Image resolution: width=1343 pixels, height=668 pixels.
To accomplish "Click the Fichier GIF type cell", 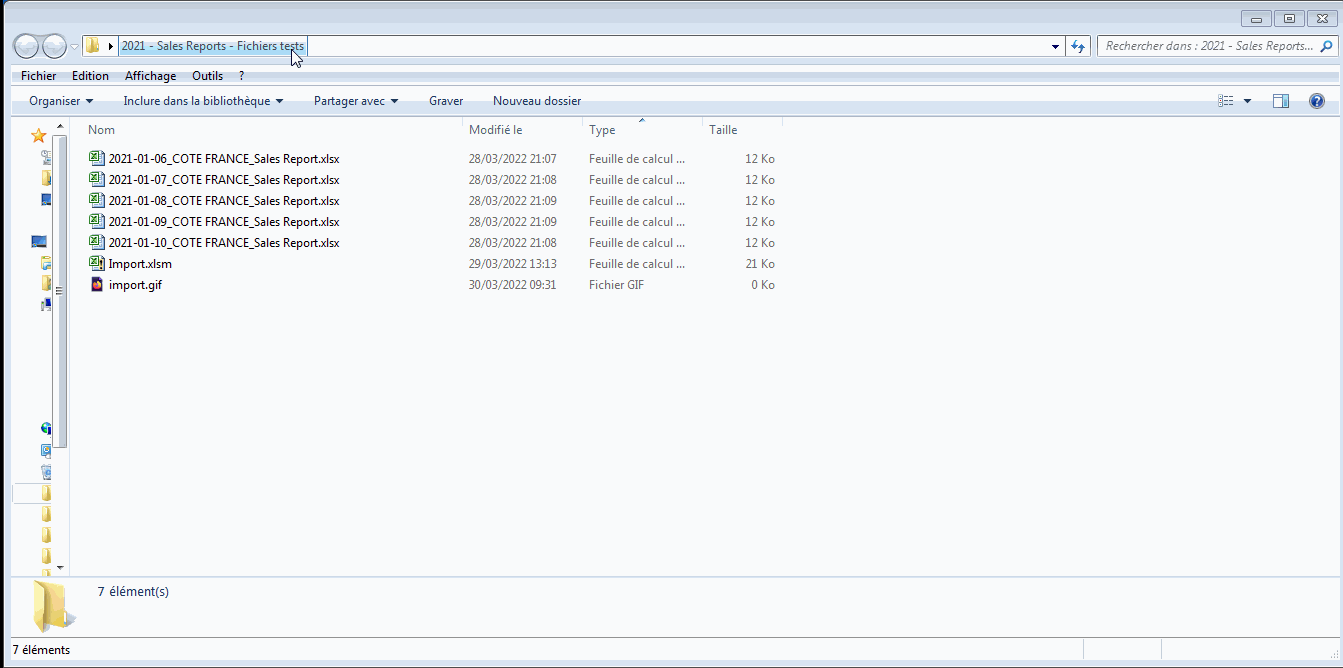I will (x=616, y=285).
